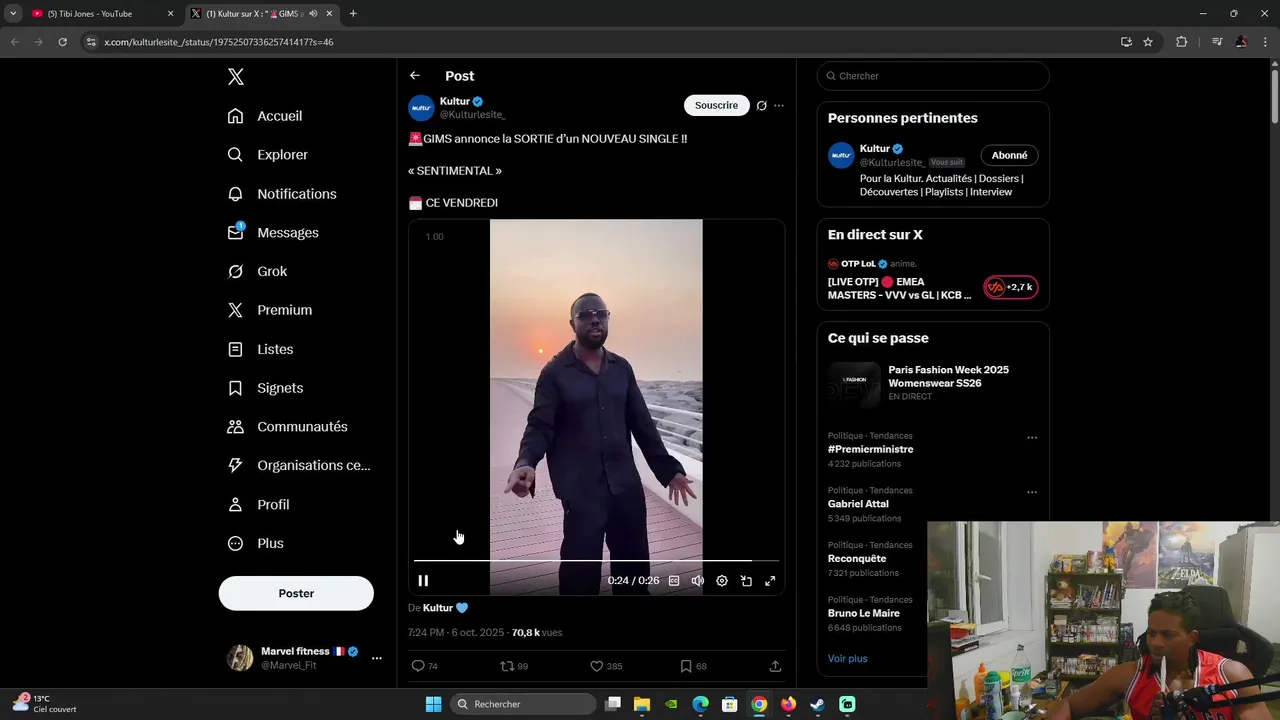The width and height of the screenshot is (1280, 720).
Task: Open the Gabriel Attal trend
Action: point(858,504)
